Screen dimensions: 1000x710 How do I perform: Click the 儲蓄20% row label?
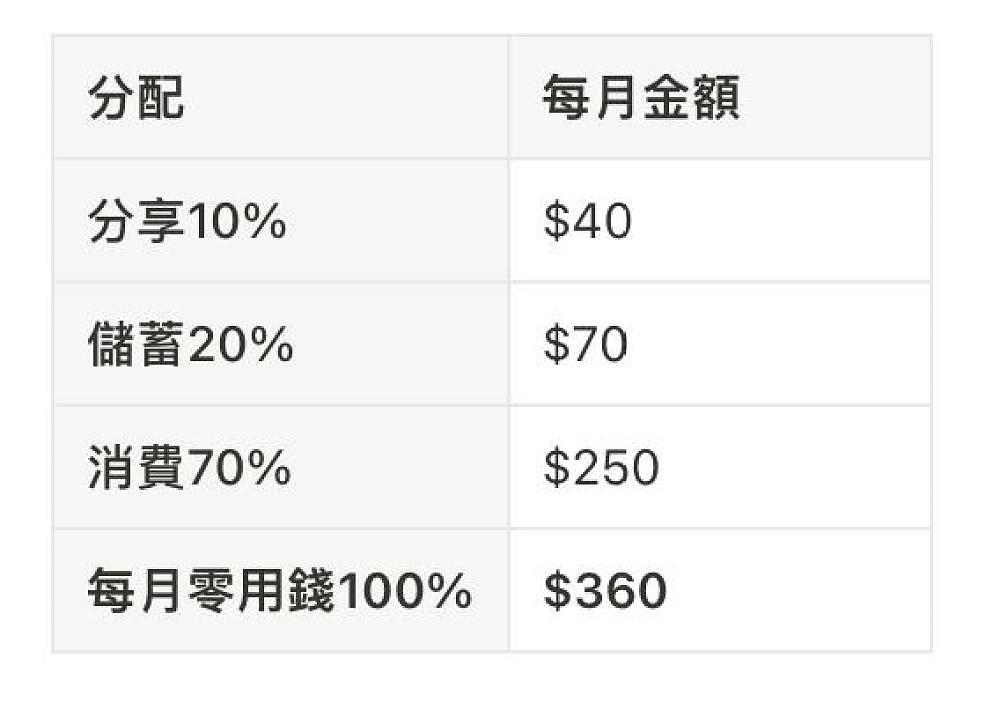pyautogui.click(x=190, y=345)
